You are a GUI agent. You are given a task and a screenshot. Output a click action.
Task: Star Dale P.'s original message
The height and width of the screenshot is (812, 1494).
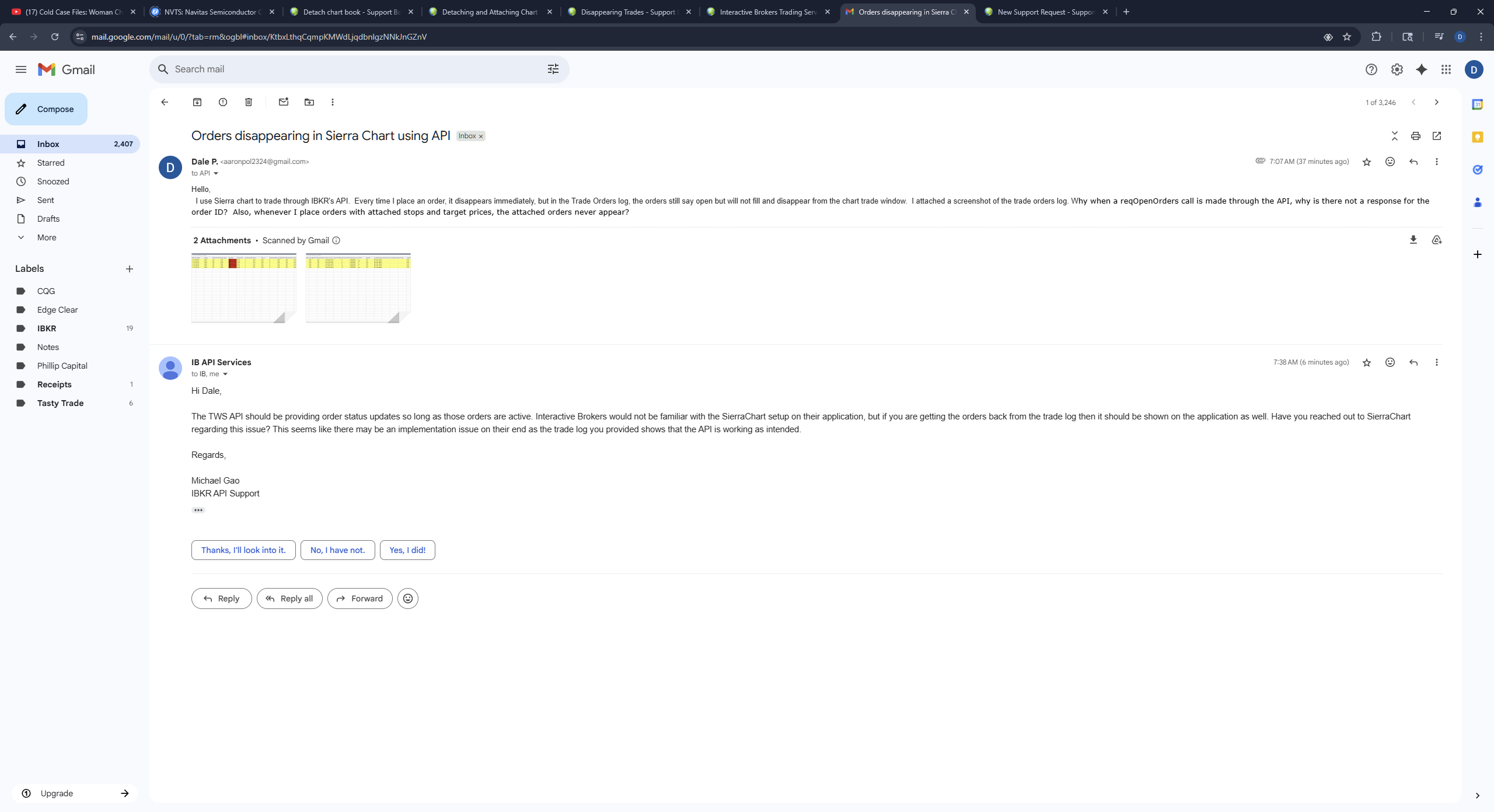(x=1366, y=162)
